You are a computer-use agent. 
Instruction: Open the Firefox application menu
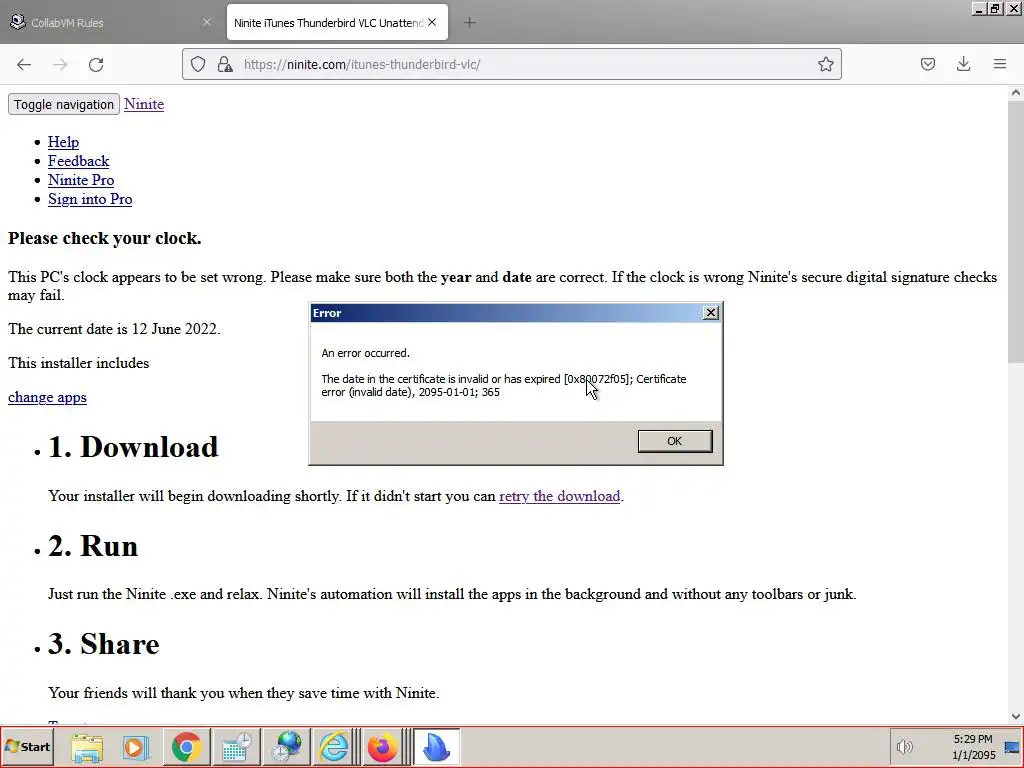[1000, 64]
